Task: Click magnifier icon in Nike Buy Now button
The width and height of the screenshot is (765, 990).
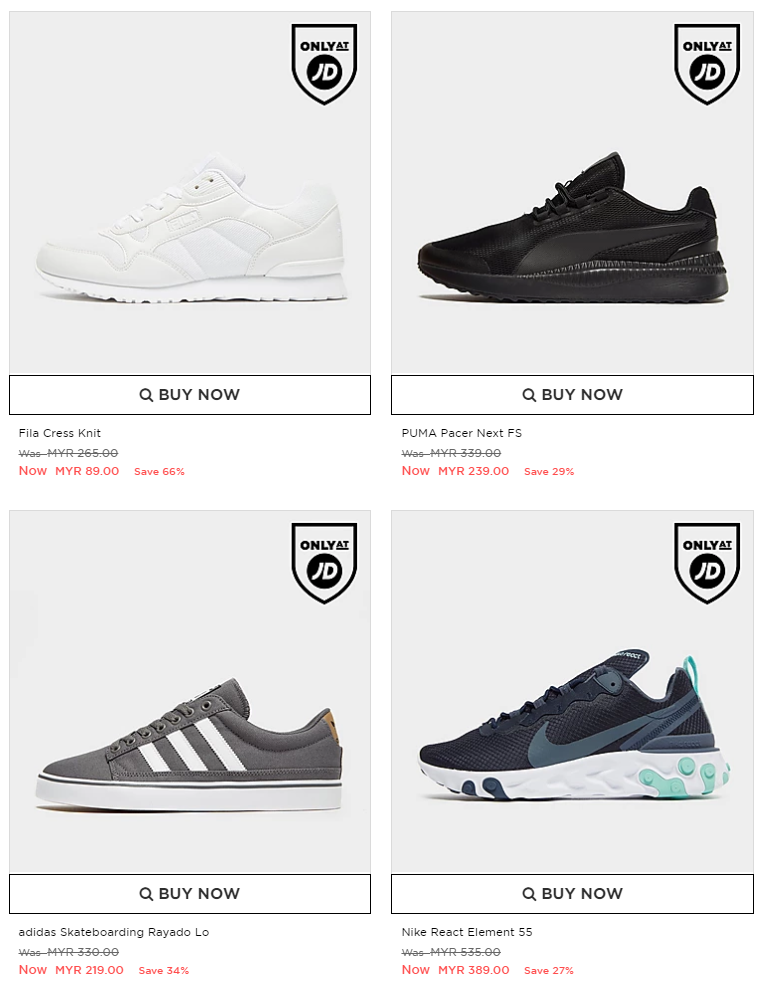Action: click(x=529, y=893)
